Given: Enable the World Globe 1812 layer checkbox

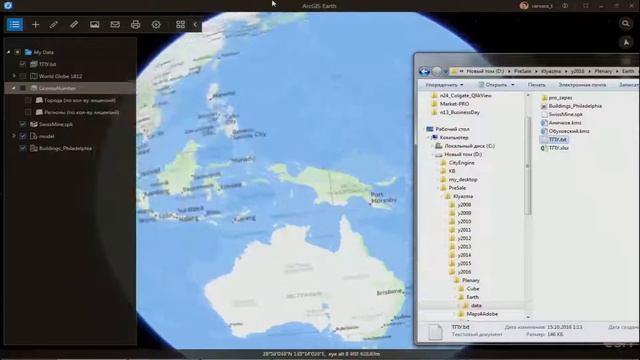Looking at the screenshot, I should [x=22, y=76].
